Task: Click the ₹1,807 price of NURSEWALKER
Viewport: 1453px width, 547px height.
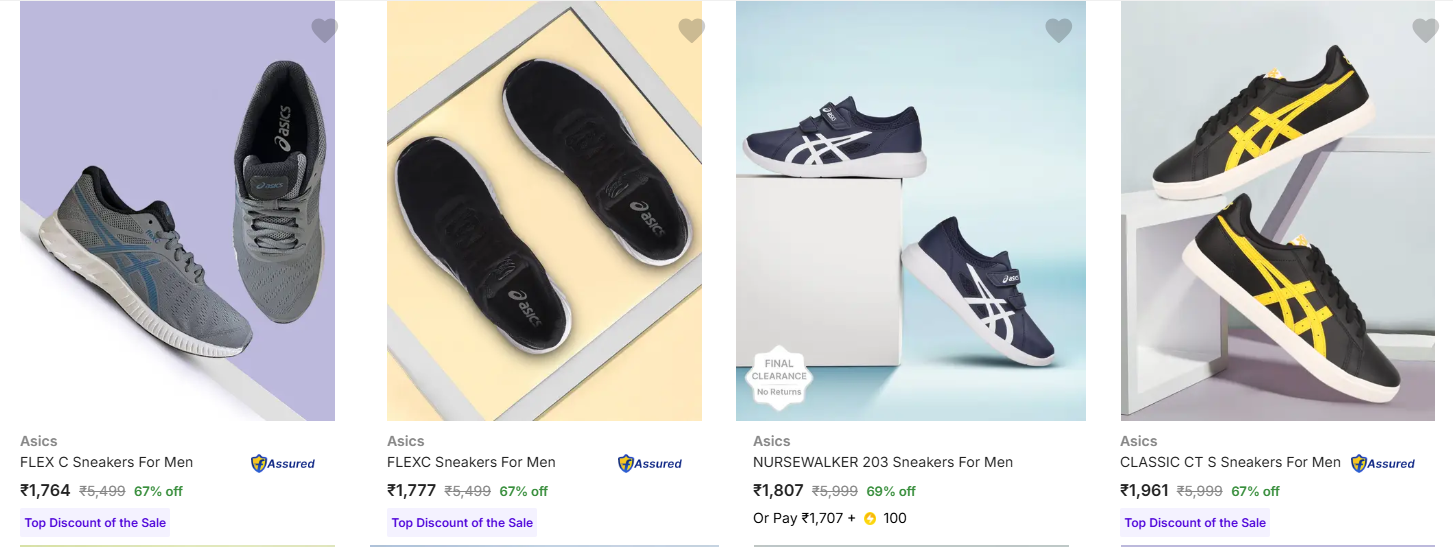Action: pos(778,491)
